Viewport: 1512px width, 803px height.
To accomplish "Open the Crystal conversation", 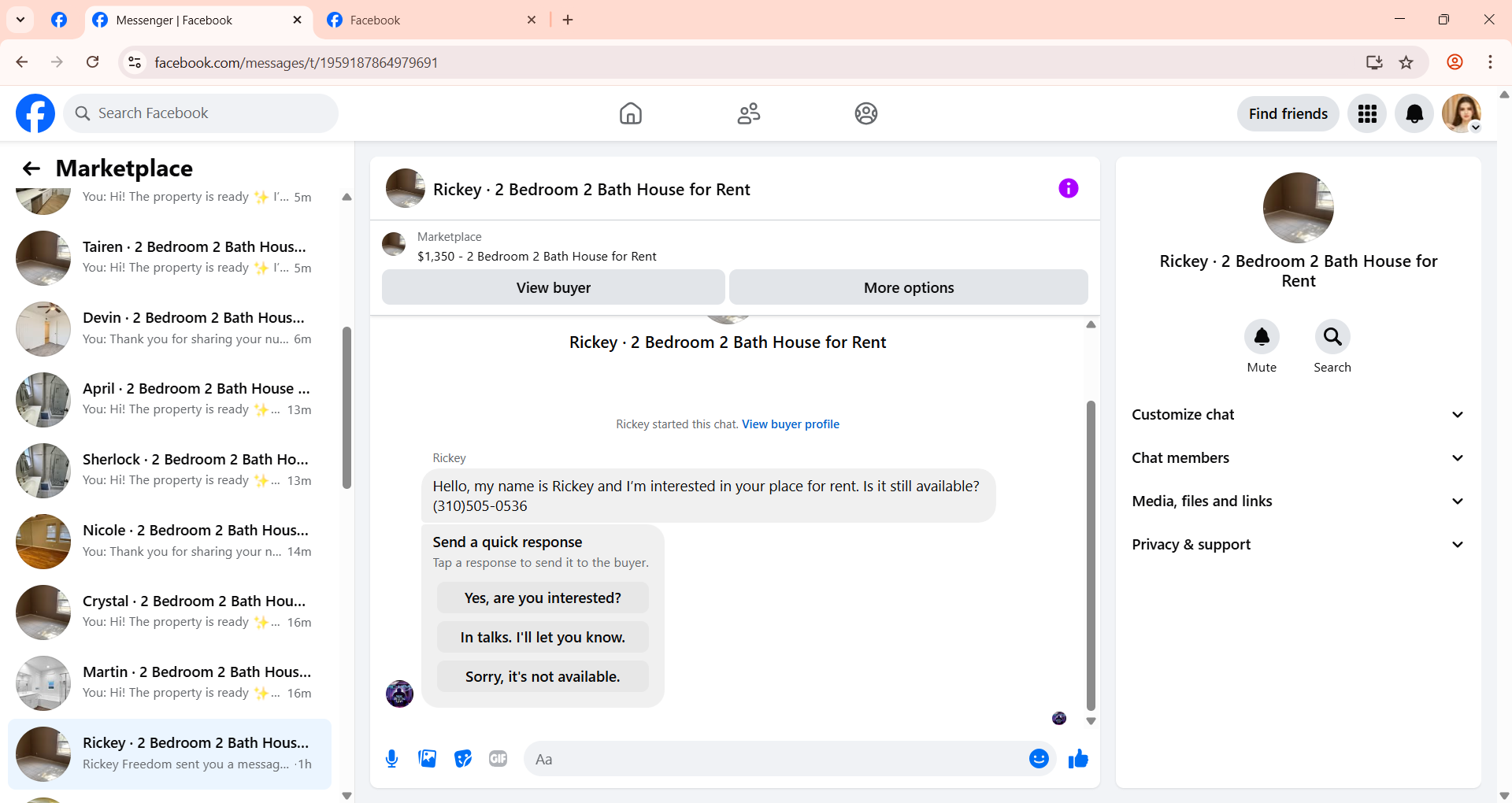I will tap(169, 612).
